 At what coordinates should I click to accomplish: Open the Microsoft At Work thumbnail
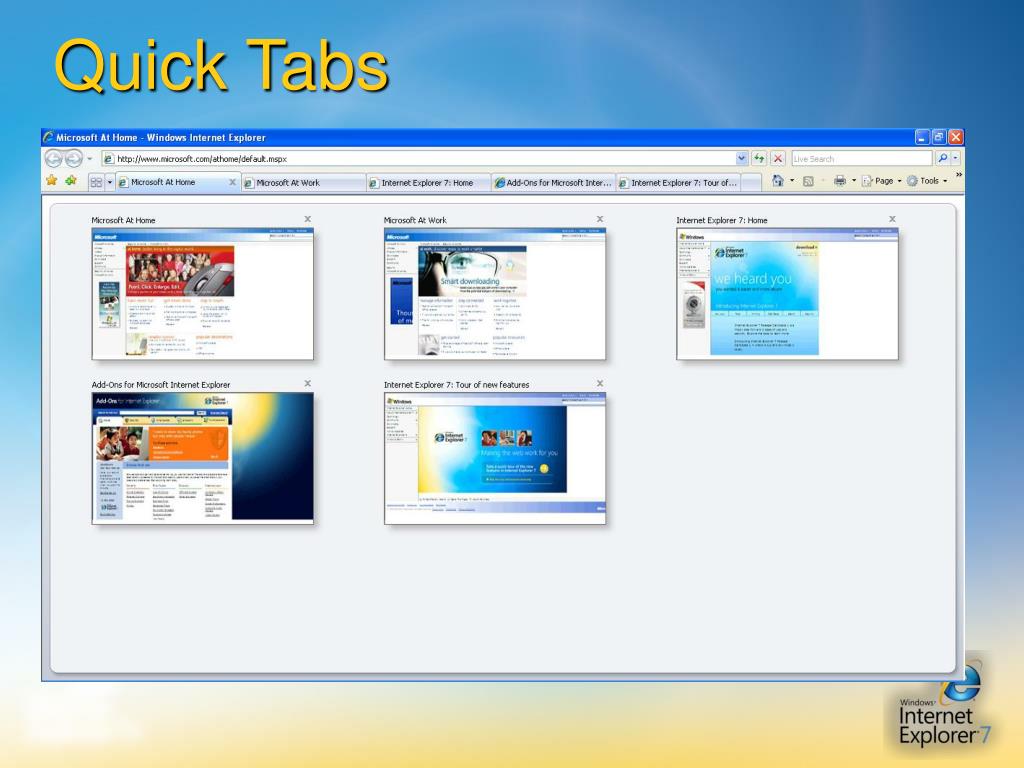495,293
